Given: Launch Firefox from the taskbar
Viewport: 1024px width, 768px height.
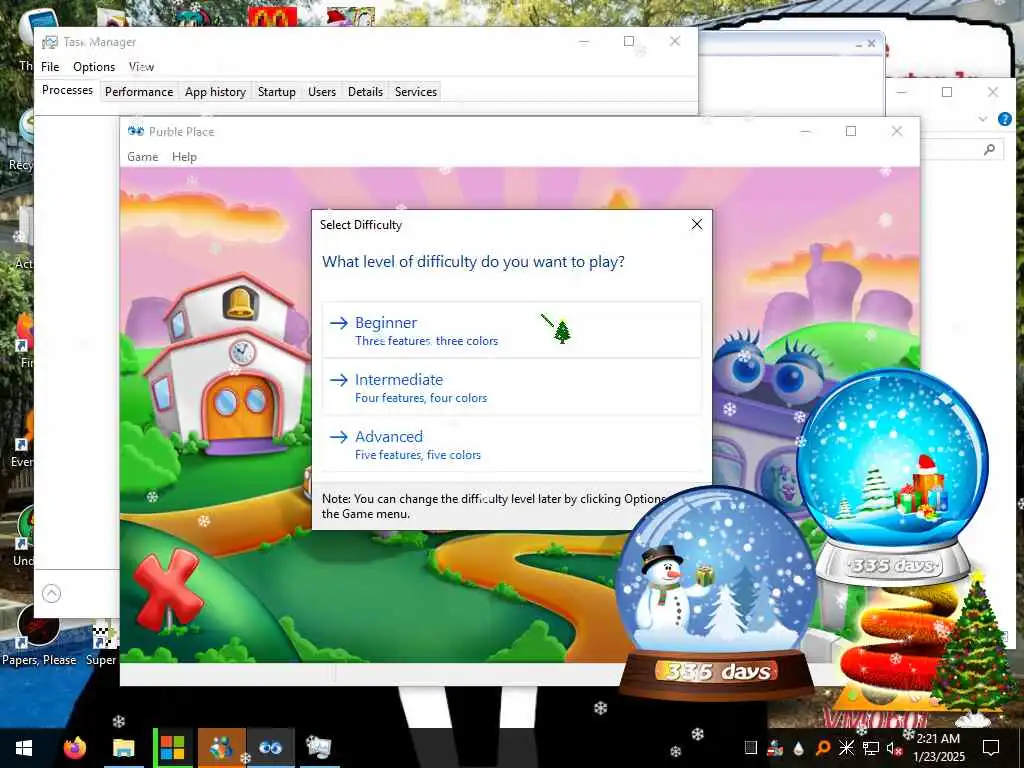Looking at the screenshot, I should click(x=75, y=748).
